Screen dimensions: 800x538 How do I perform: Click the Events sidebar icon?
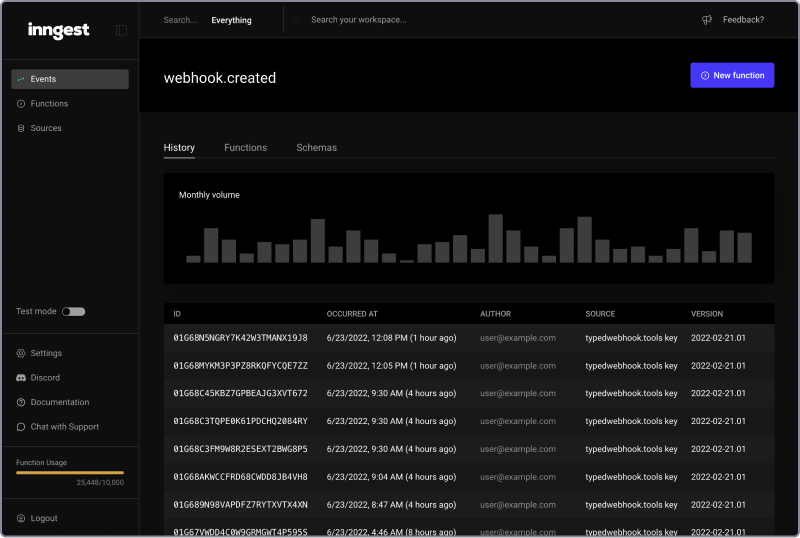[x=21, y=79]
